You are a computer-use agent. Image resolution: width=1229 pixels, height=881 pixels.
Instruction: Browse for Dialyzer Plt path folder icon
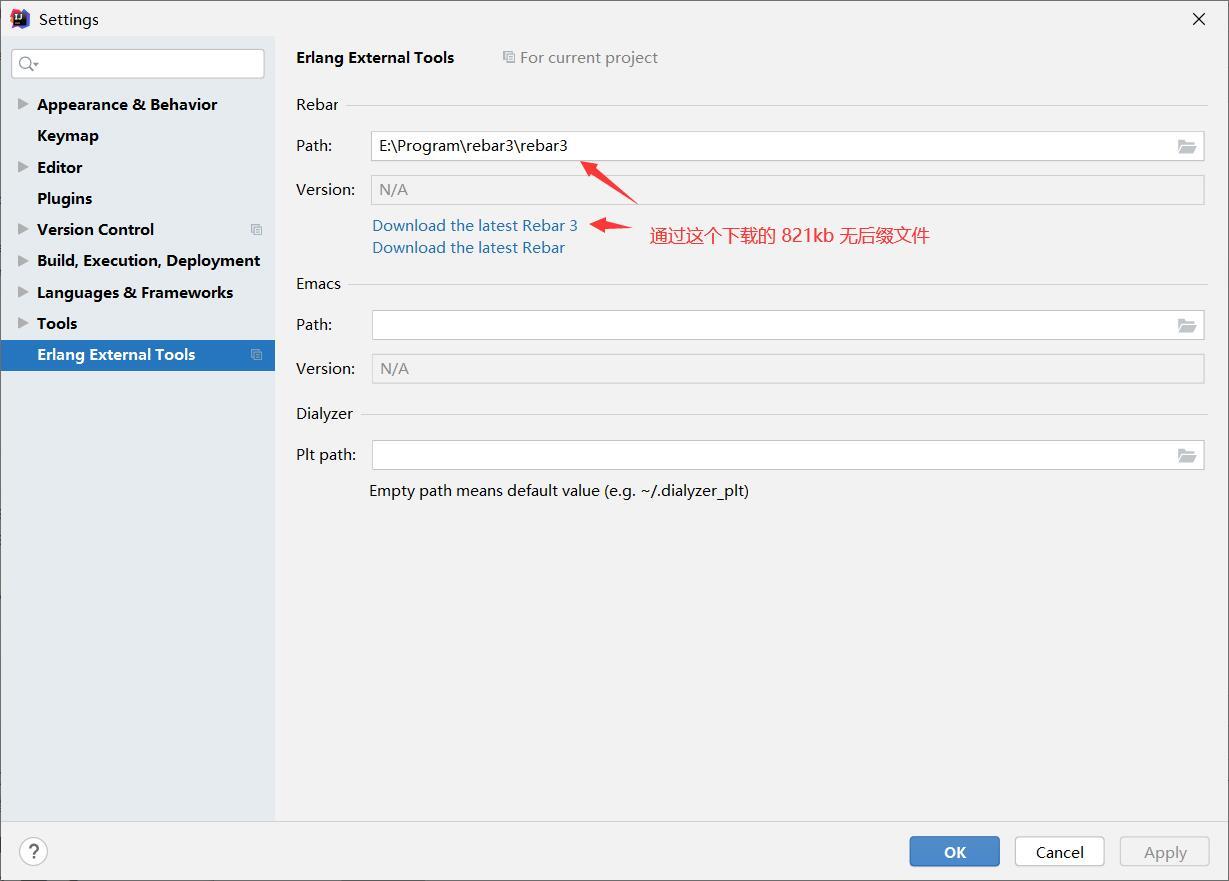1187,455
